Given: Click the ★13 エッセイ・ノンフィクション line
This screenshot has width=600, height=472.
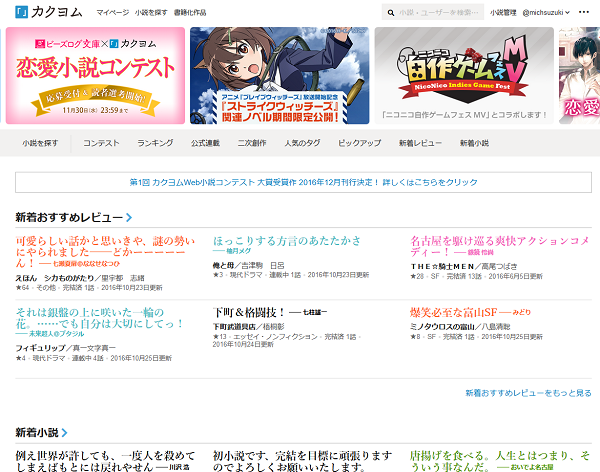Looking at the screenshot, I should click(x=286, y=340).
